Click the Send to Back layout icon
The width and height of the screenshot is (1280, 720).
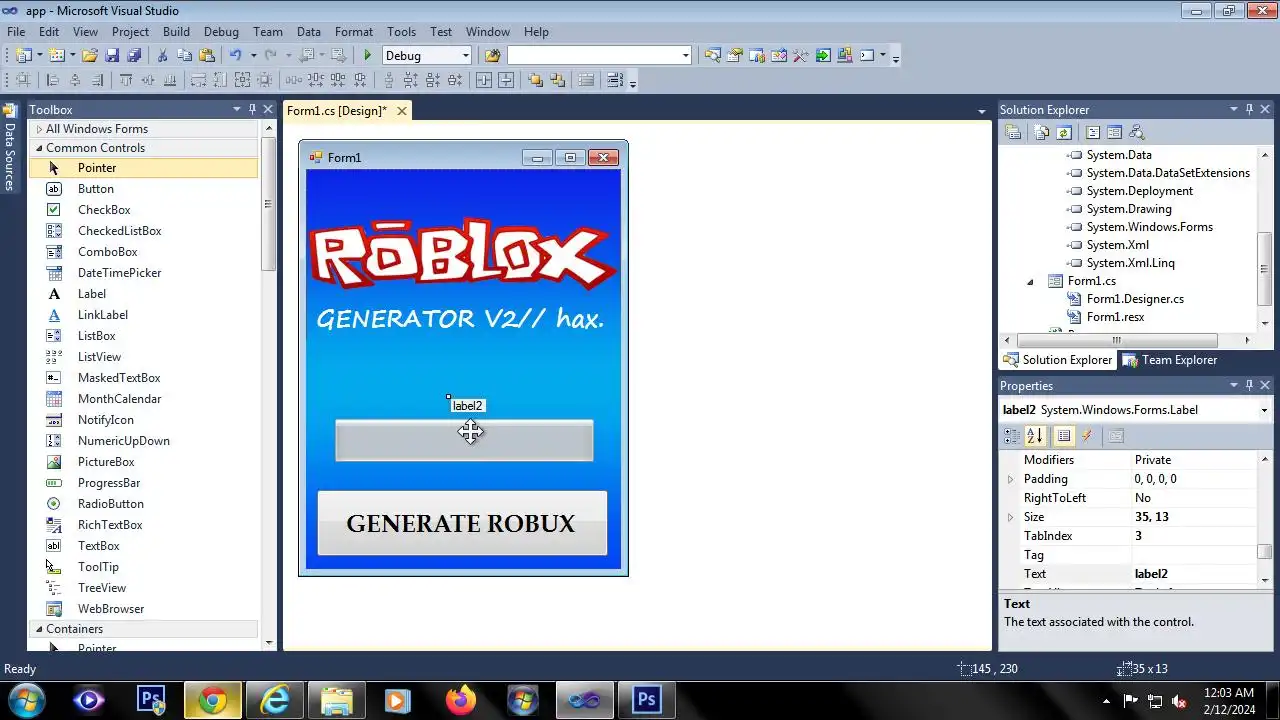point(557,80)
